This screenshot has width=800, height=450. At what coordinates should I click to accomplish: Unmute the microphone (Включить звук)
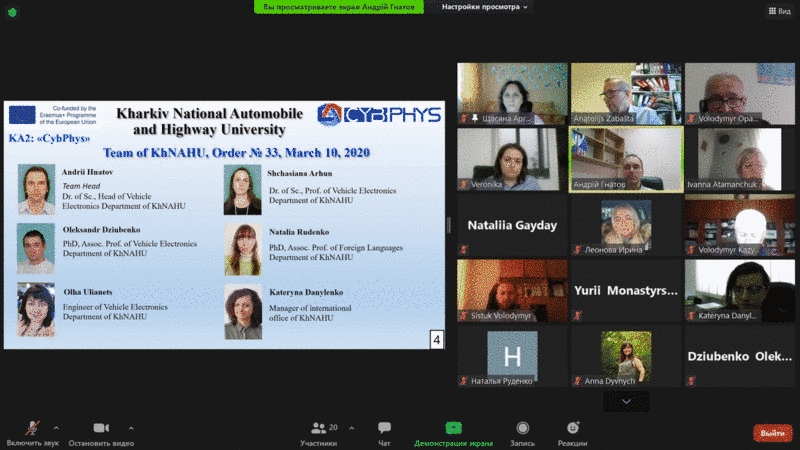32,428
